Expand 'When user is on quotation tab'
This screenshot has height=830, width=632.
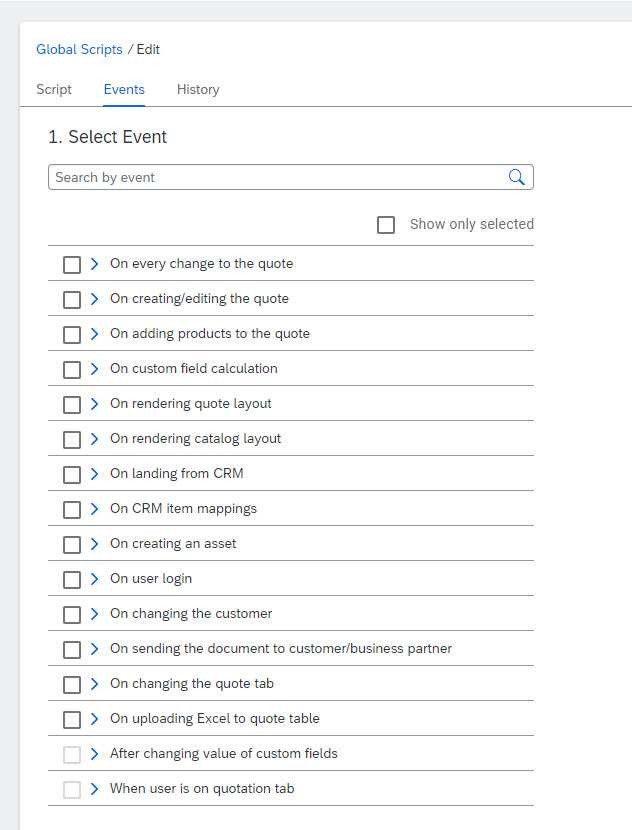pyautogui.click(x=95, y=789)
